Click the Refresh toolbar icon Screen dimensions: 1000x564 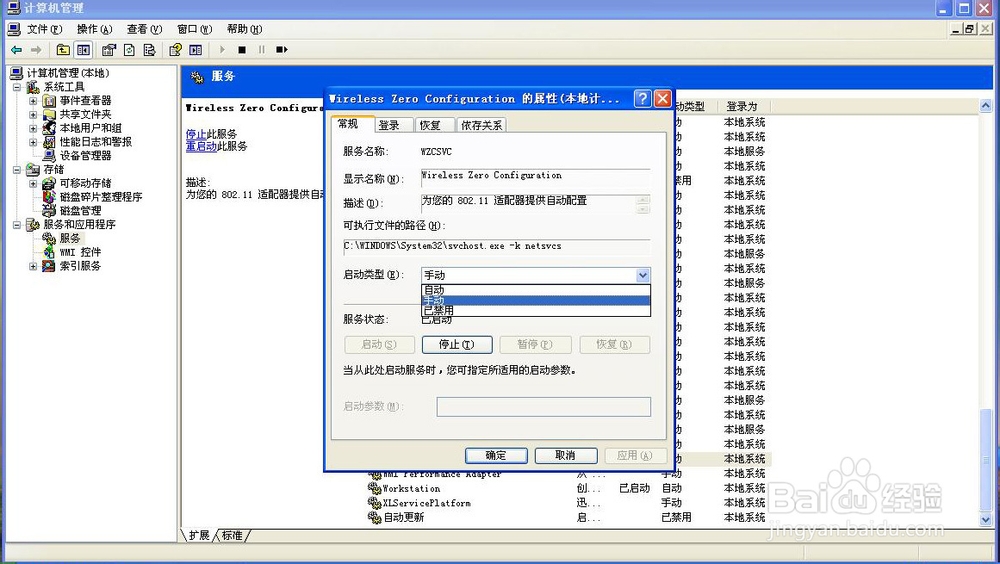click(129, 50)
